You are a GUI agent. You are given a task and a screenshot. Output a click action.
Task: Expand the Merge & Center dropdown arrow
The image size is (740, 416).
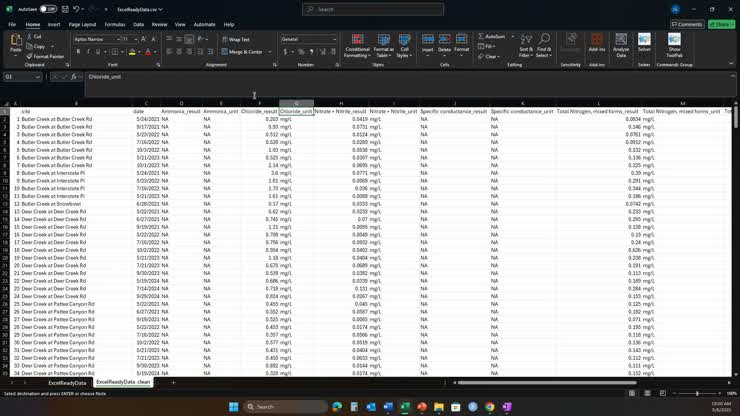point(270,52)
